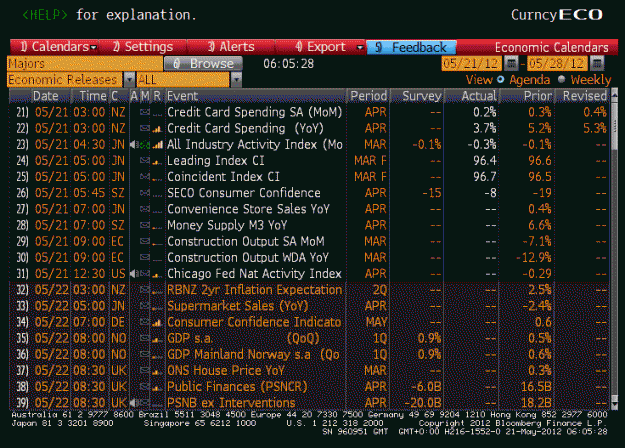Click relevance bar icon for Public Finances (PSNCR)

pos(157,387)
